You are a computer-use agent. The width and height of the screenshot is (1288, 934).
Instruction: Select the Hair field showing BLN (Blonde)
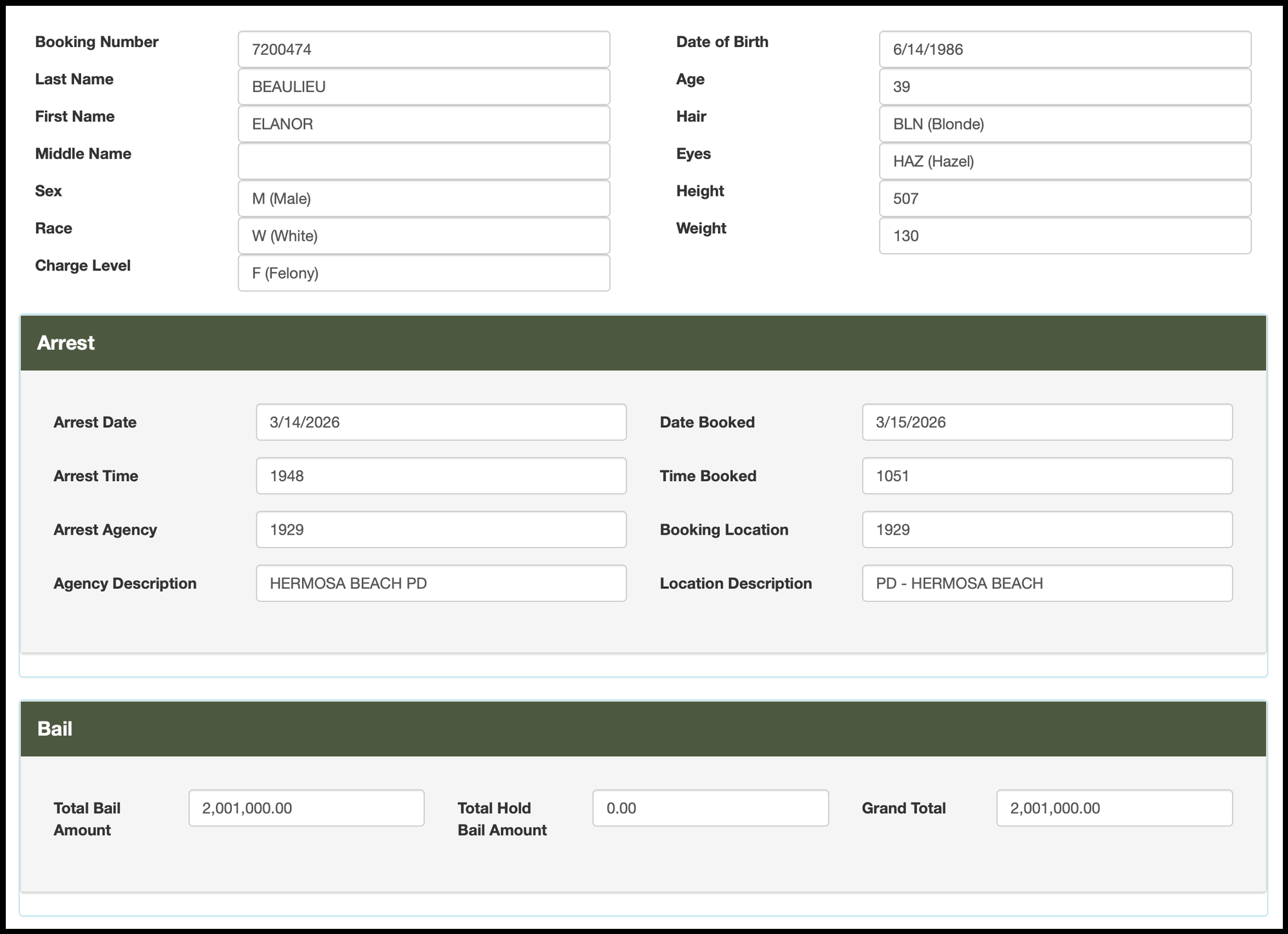coord(1065,124)
